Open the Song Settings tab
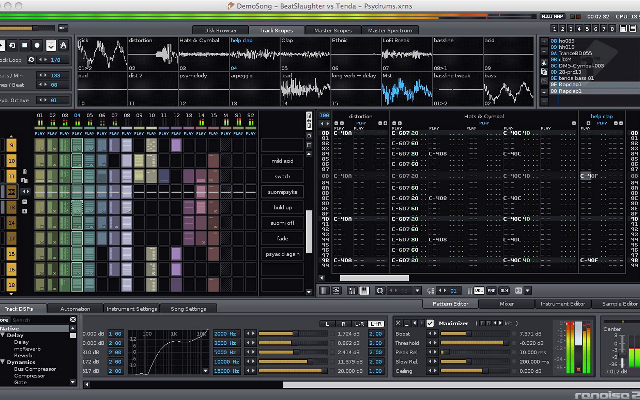This screenshot has width=640, height=400. (188, 309)
